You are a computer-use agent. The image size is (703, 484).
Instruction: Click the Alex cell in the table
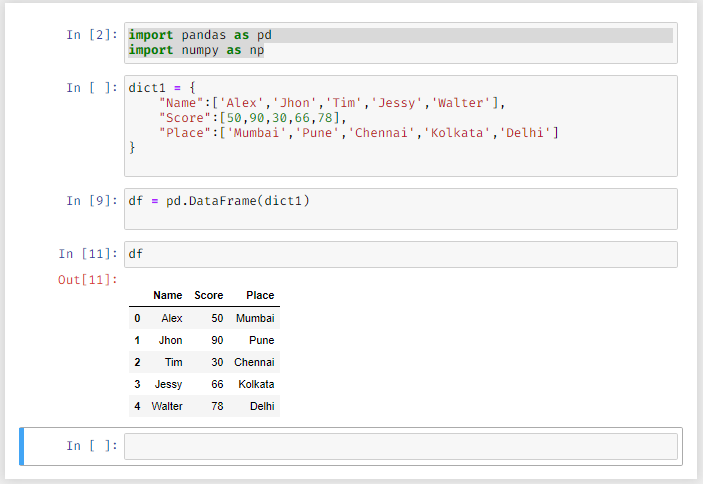click(172, 318)
